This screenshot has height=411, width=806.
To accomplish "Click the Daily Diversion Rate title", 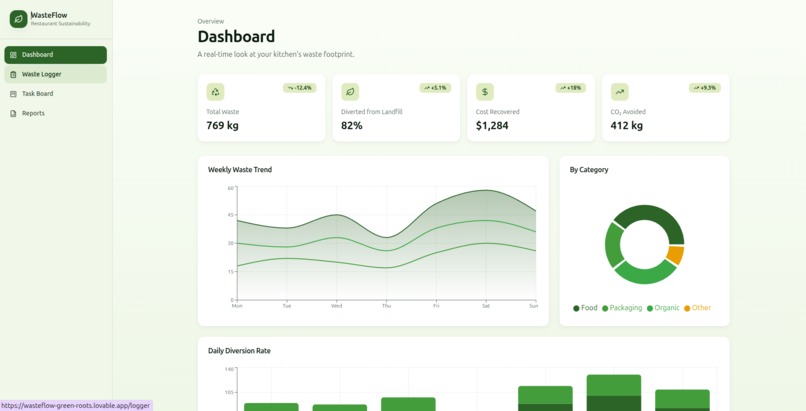I will click(240, 351).
